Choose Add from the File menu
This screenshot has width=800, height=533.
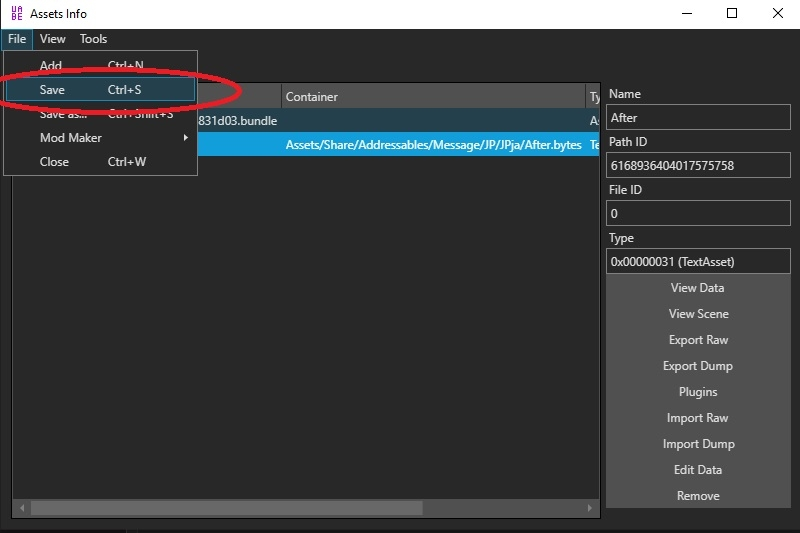click(x=51, y=66)
